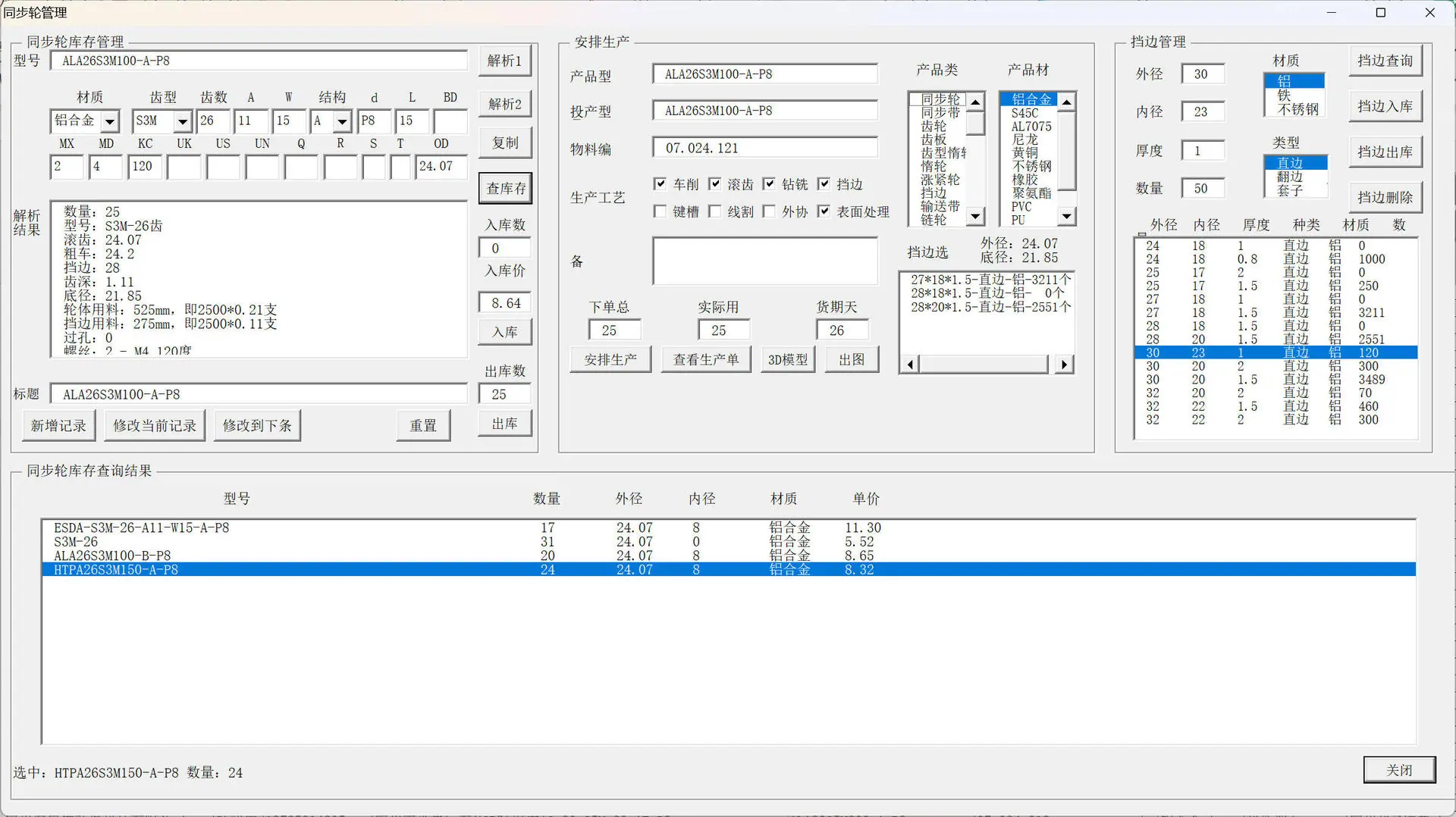Click the 挡边出库 button
The width and height of the screenshot is (1456, 817).
(x=1385, y=152)
